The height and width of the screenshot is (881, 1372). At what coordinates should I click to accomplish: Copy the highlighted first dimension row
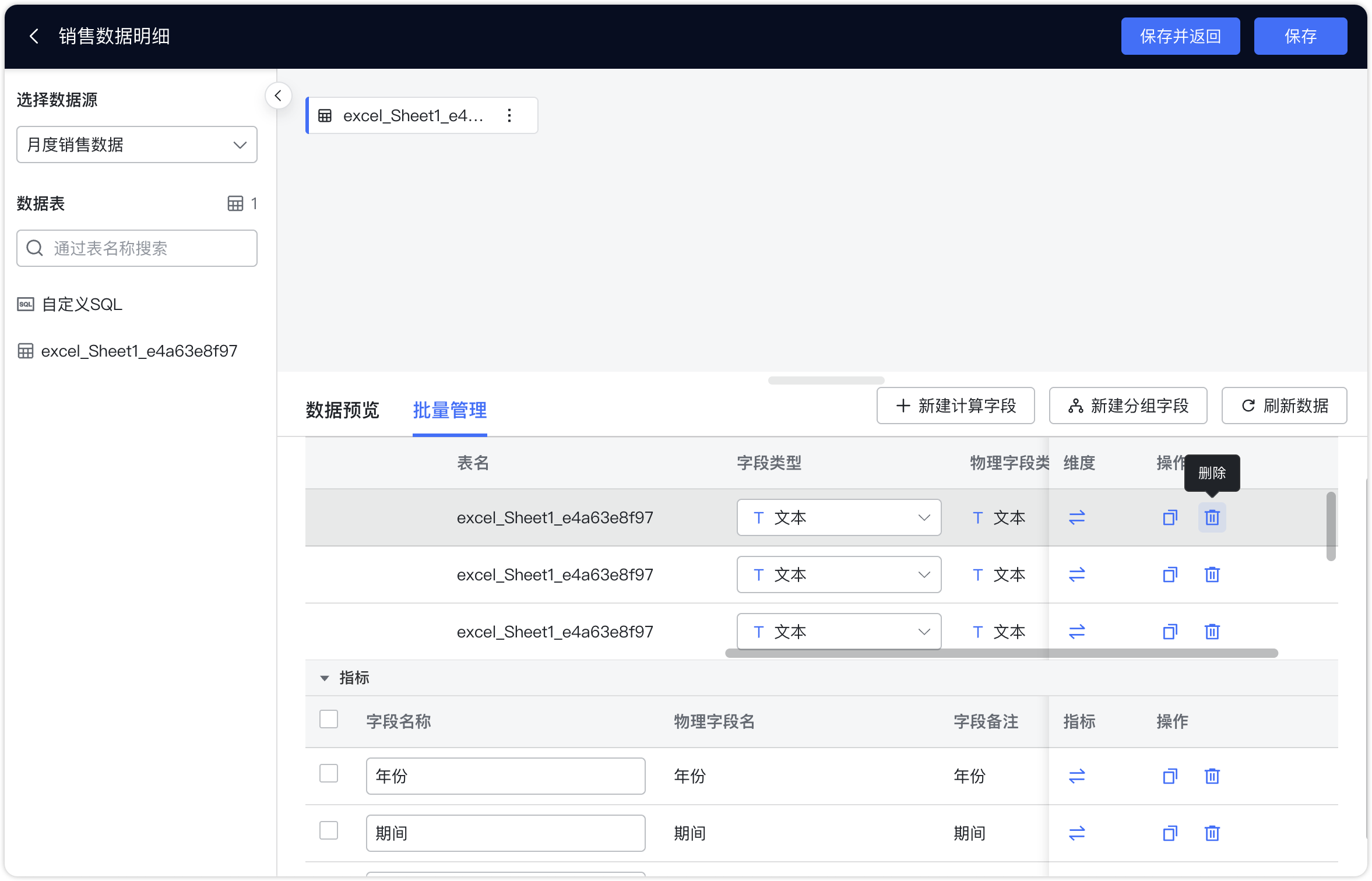click(1170, 517)
